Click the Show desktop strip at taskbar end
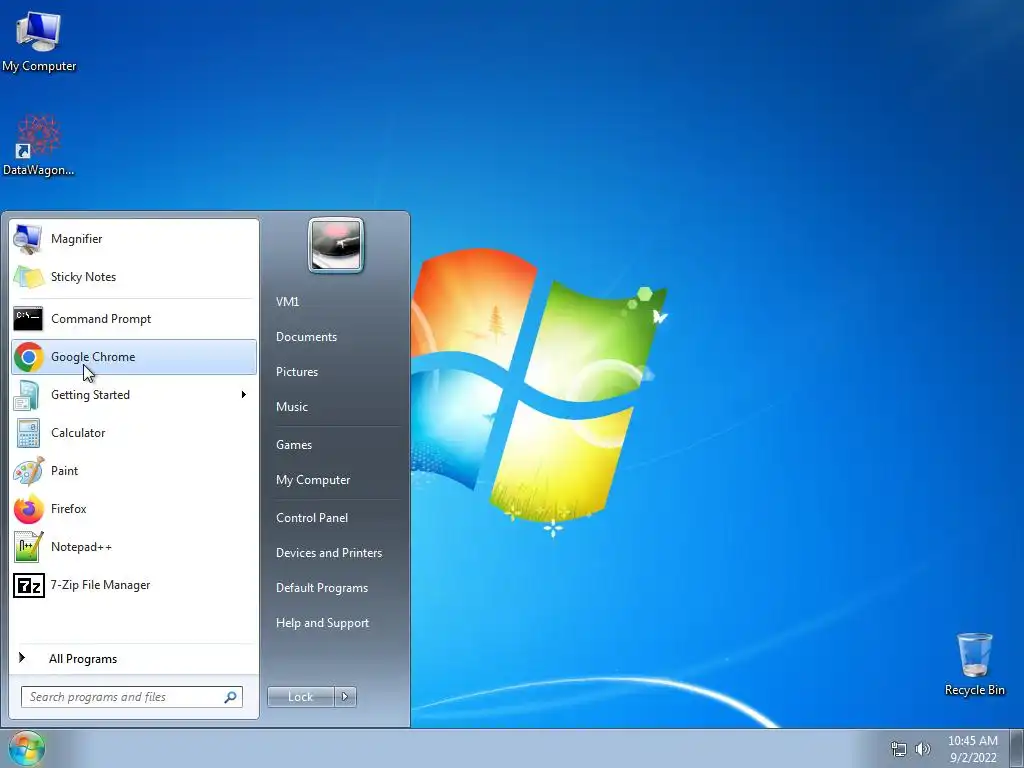This screenshot has width=1024, height=768. (1017, 748)
